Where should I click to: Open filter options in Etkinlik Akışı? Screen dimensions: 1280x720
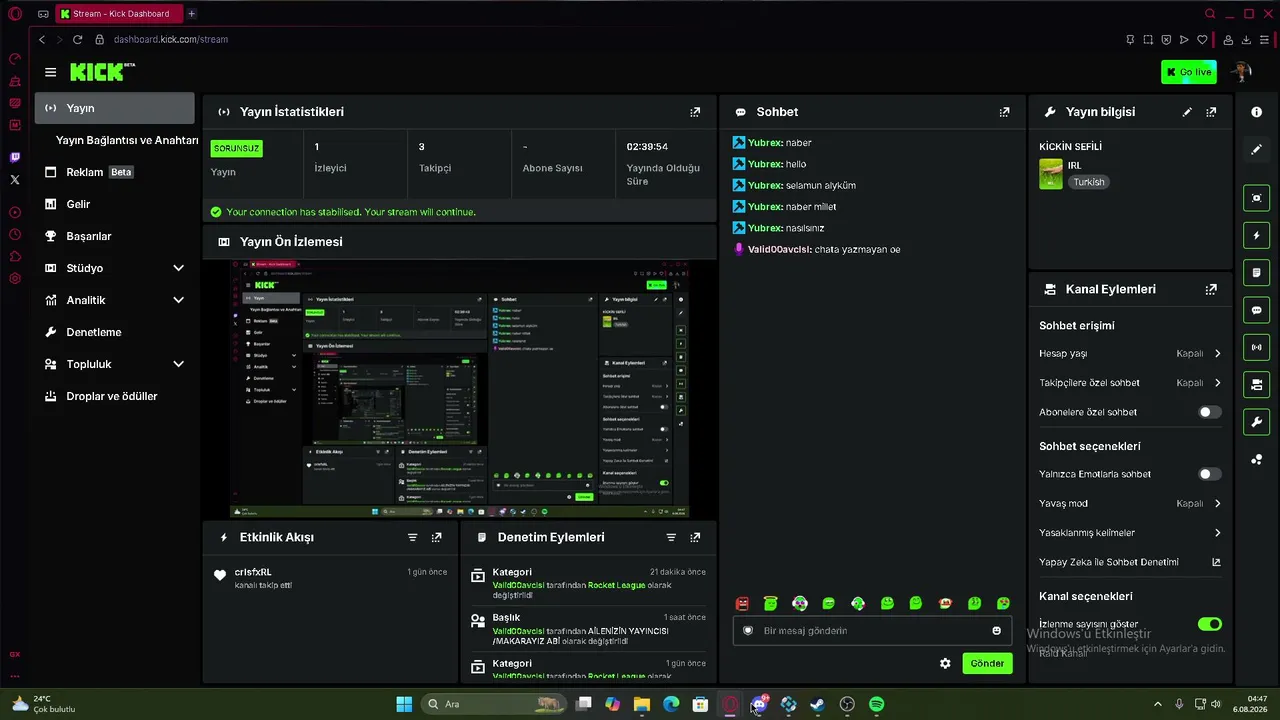tap(412, 537)
